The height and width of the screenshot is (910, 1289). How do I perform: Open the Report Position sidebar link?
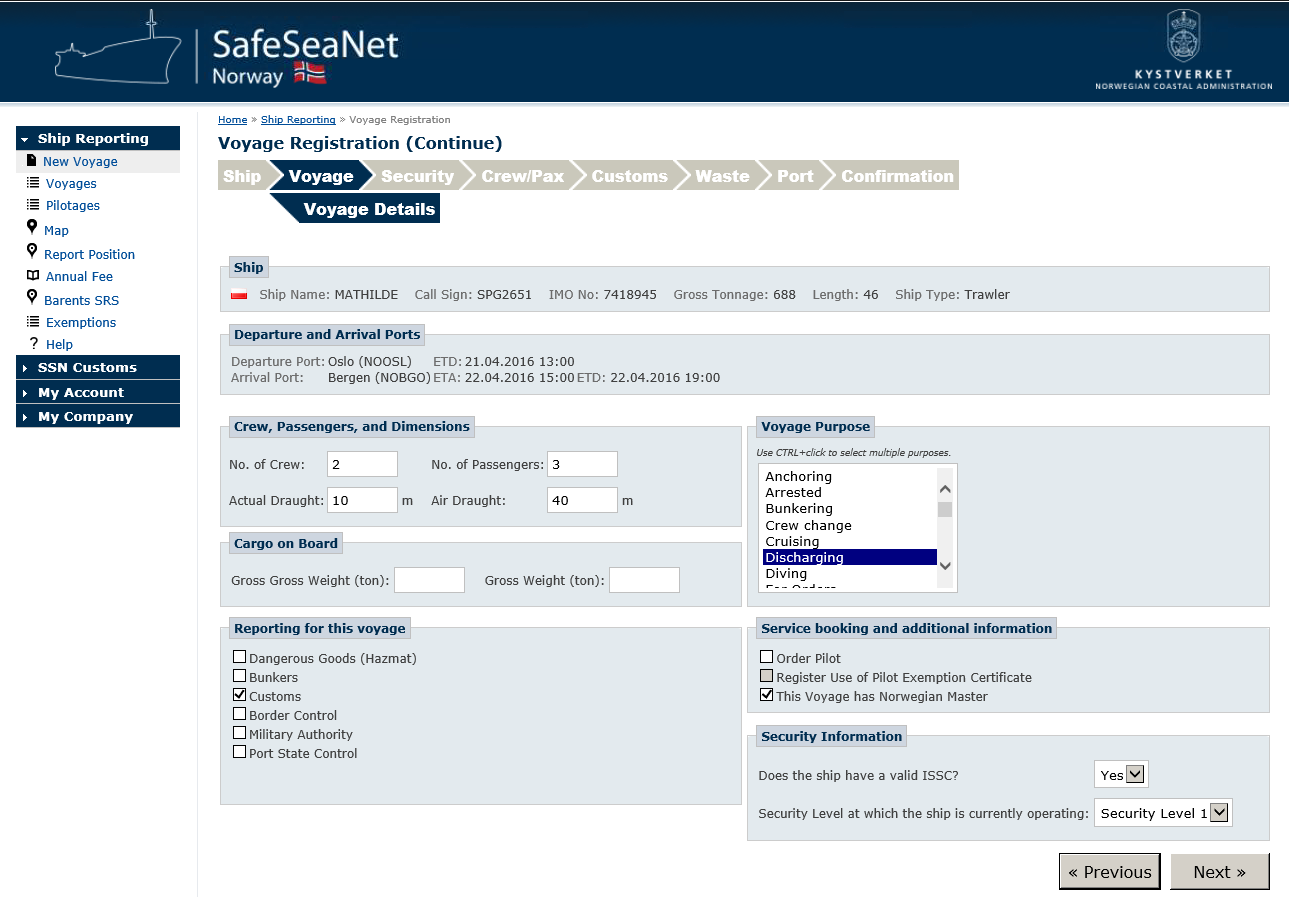click(x=89, y=254)
